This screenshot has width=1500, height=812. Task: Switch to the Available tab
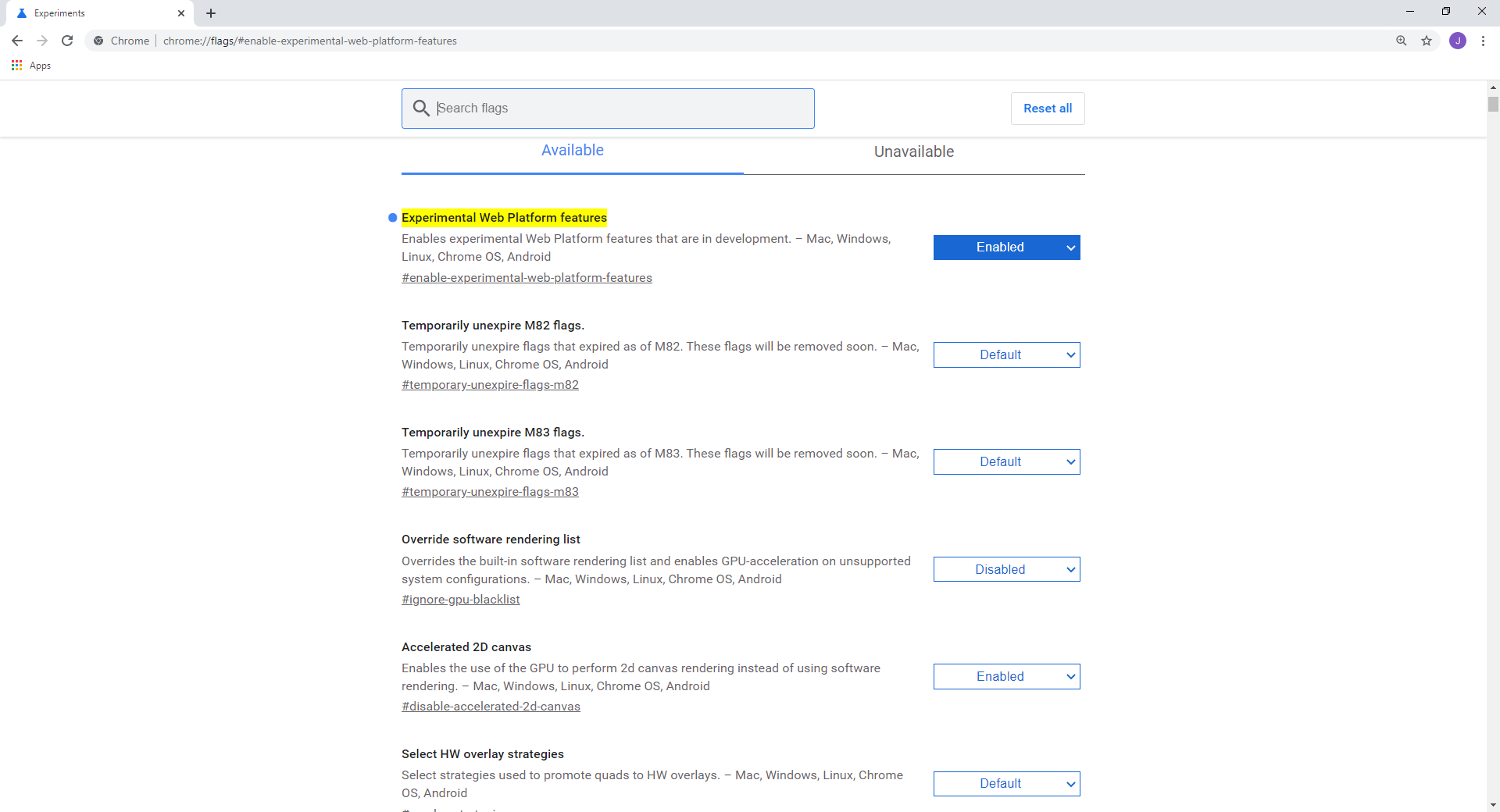(573, 151)
